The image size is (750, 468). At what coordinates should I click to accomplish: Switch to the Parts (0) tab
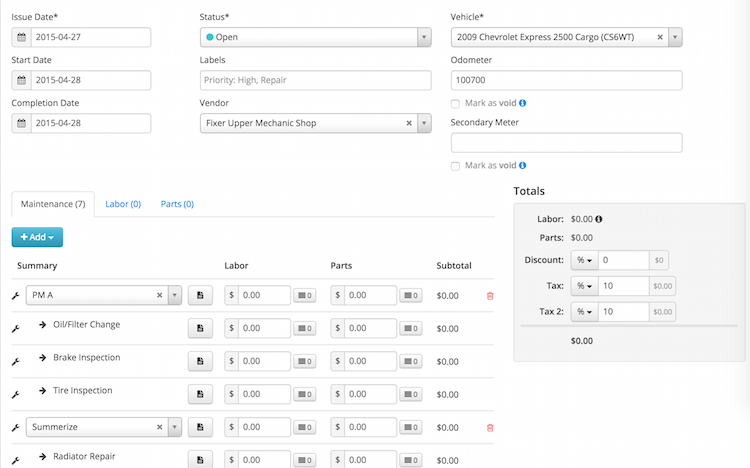(x=177, y=204)
